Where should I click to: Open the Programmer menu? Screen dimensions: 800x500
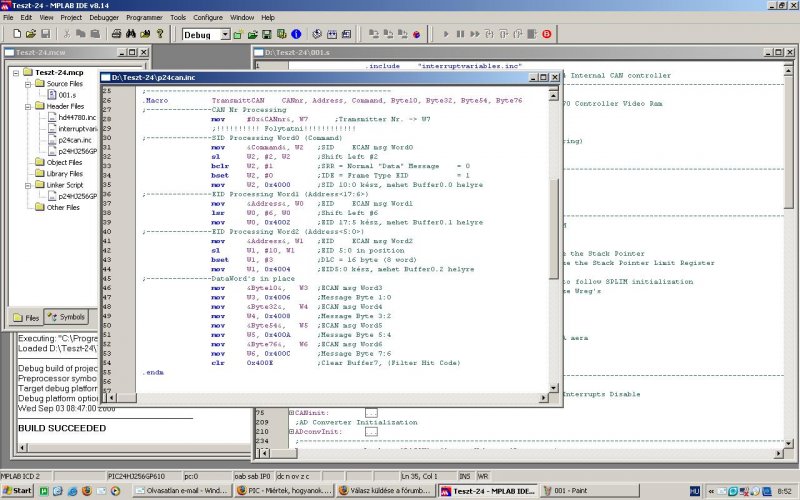point(144,17)
